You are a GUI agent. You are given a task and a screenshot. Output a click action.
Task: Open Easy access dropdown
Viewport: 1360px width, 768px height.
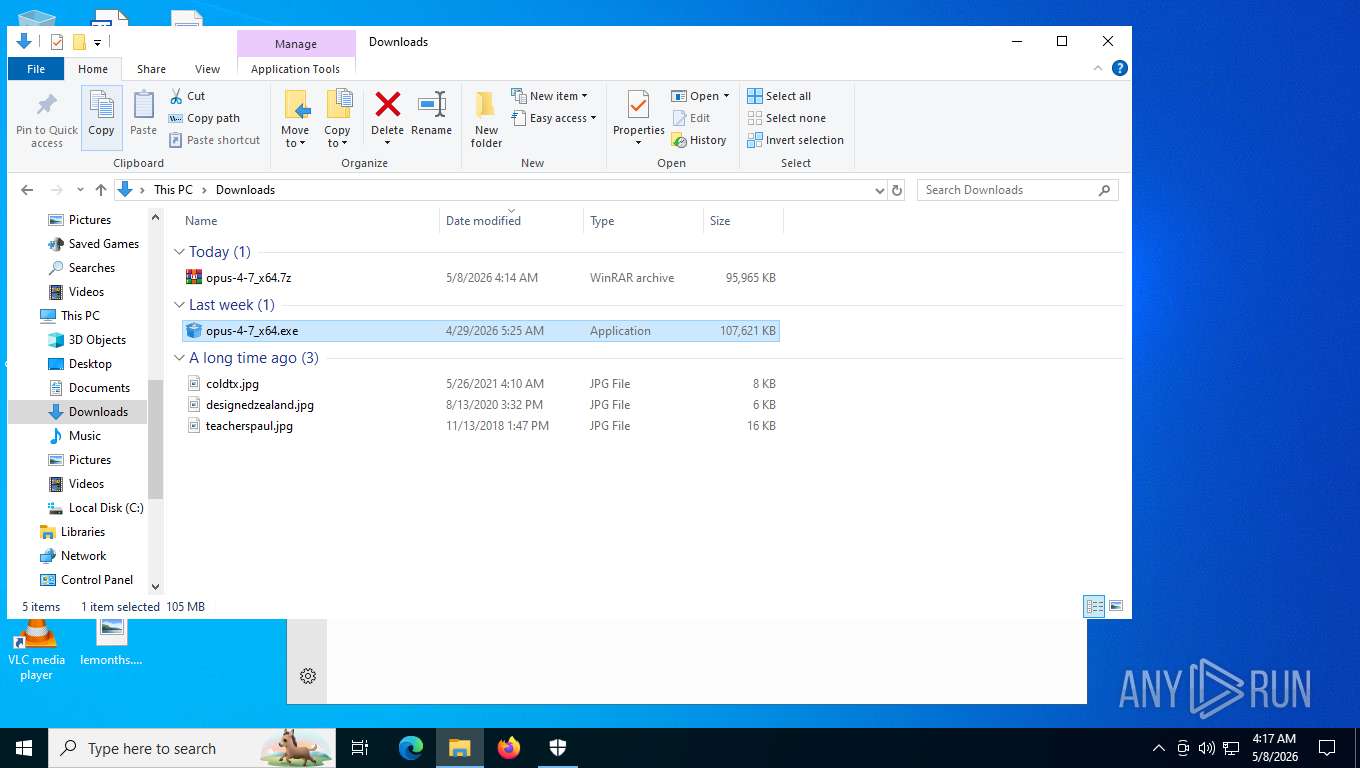click(553, 118)
